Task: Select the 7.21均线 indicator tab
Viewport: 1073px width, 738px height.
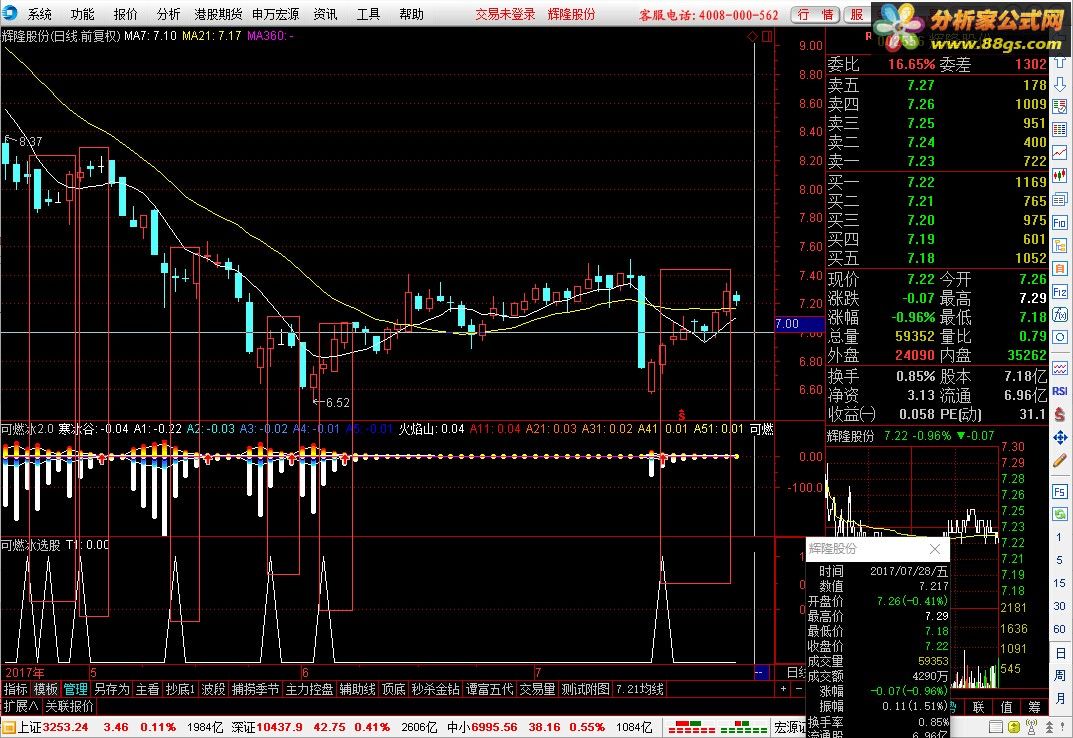Action: click(x=639, y=689)
